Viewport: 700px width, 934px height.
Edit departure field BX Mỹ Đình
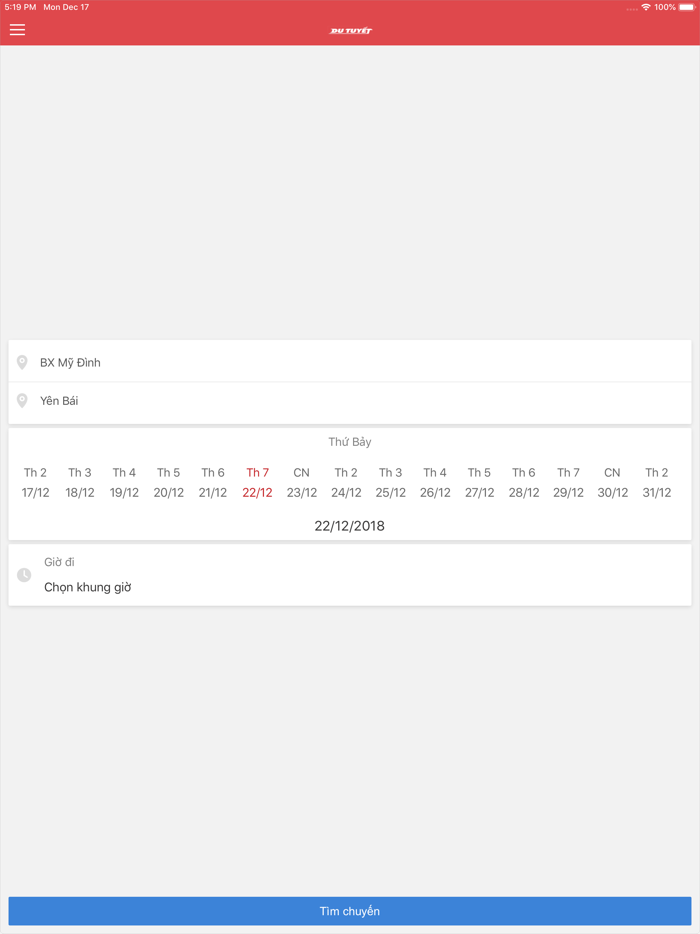coord(350,362)
